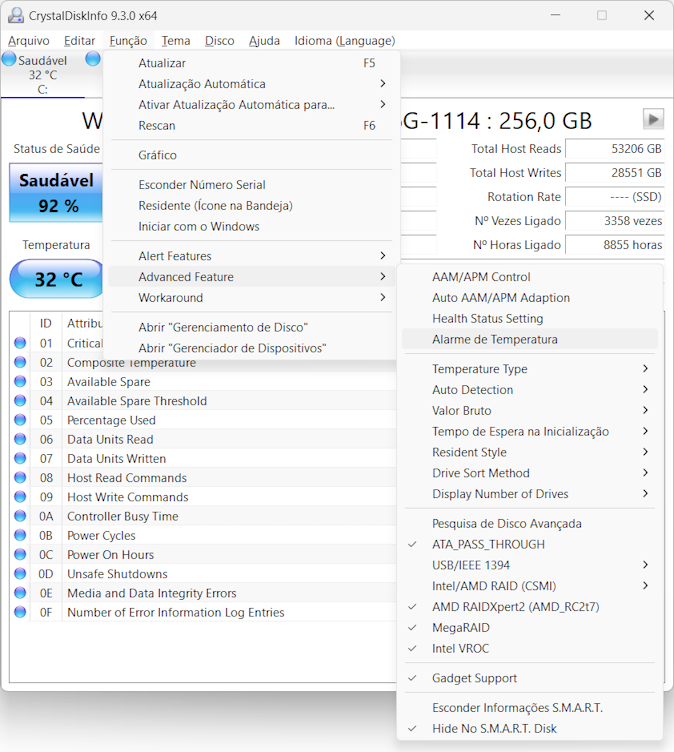Click the 32 °C temperature button

pos(57,279)
